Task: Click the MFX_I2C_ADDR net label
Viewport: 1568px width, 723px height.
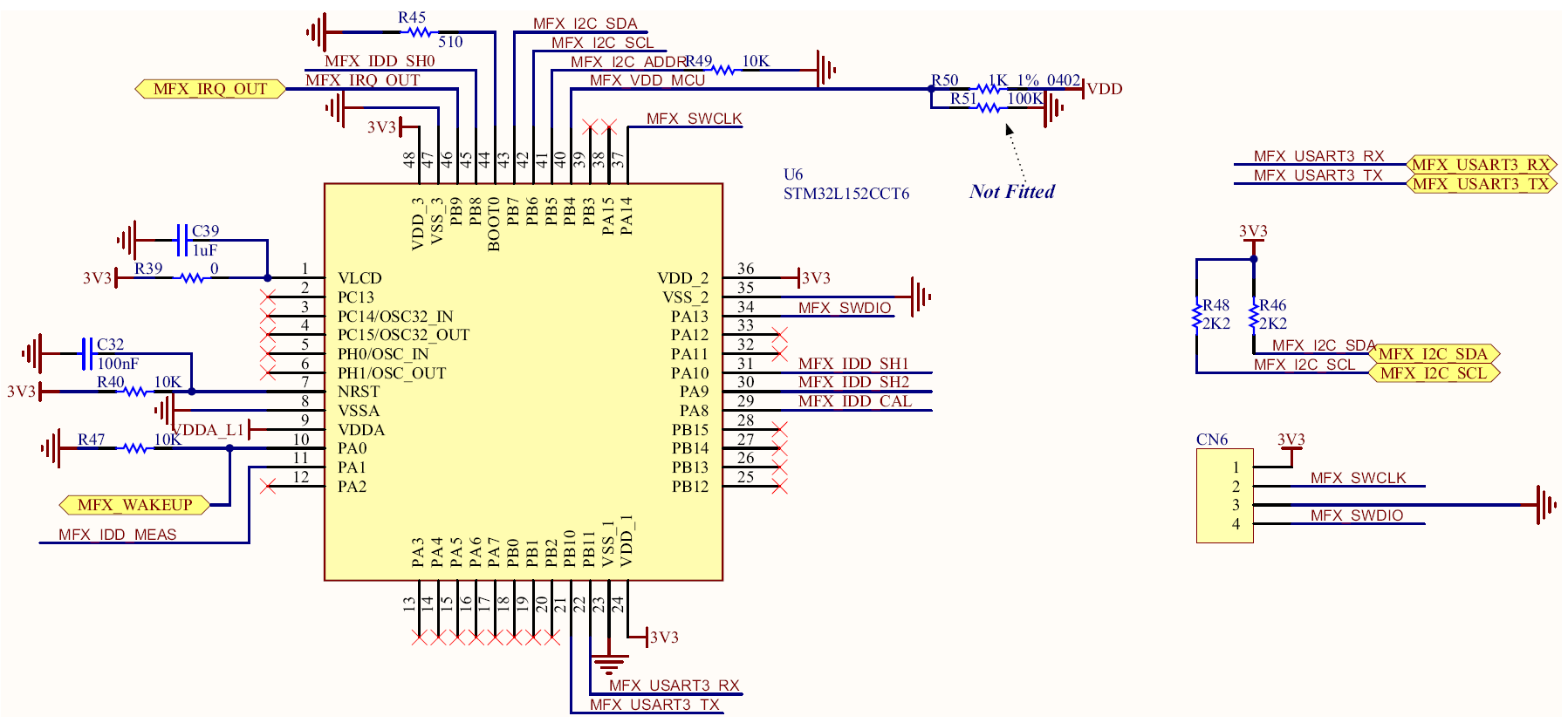Action: [x=628, y=61]
